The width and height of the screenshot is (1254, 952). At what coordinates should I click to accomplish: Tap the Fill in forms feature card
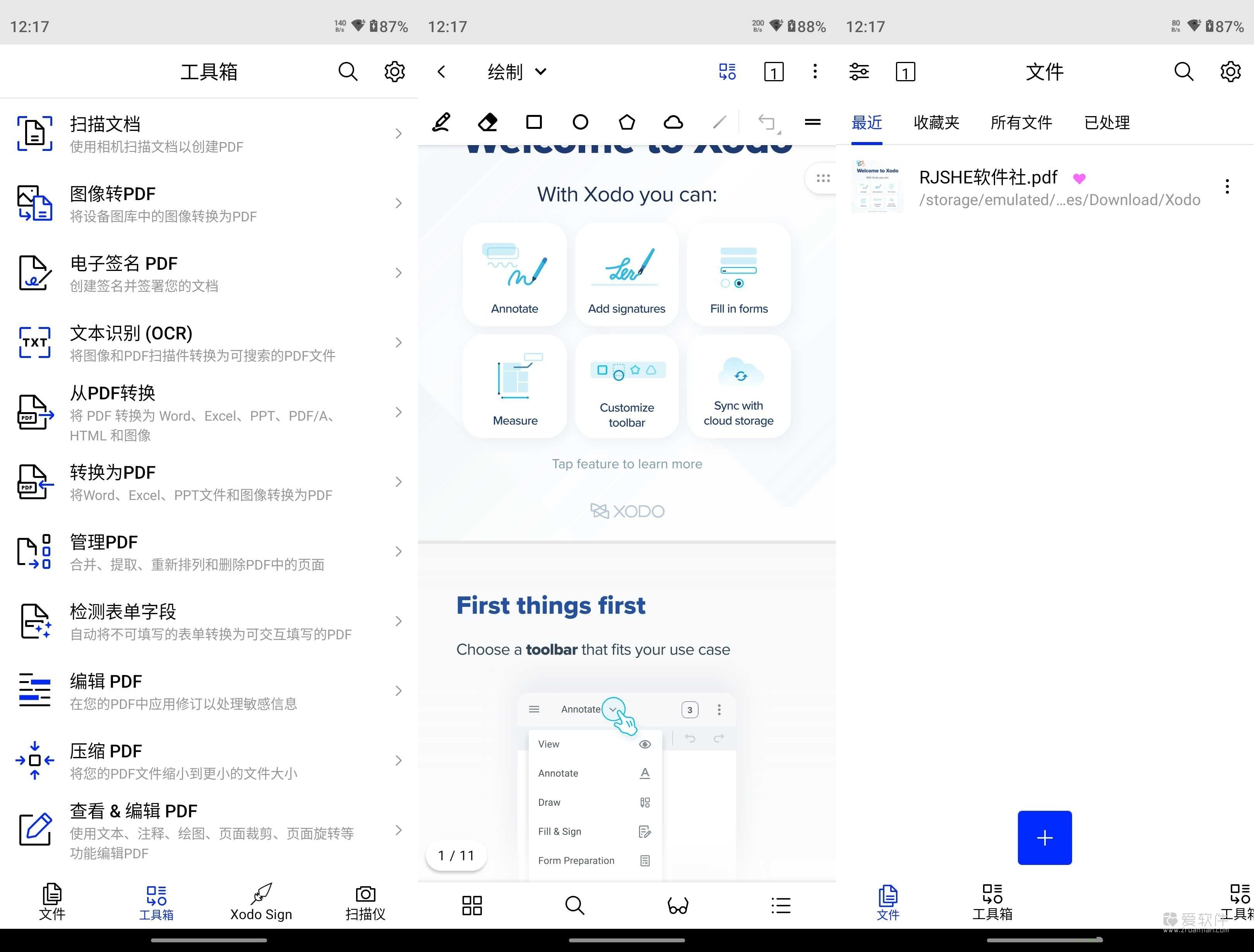tap(739, 274)
